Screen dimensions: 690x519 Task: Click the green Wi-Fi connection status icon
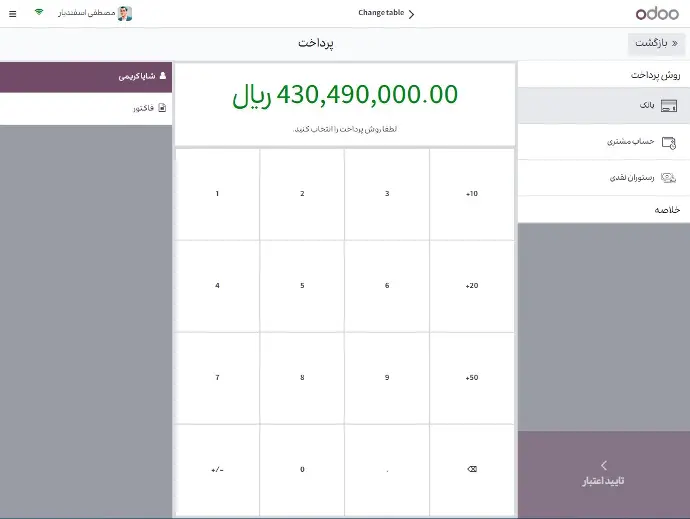(x=39, y=13)
